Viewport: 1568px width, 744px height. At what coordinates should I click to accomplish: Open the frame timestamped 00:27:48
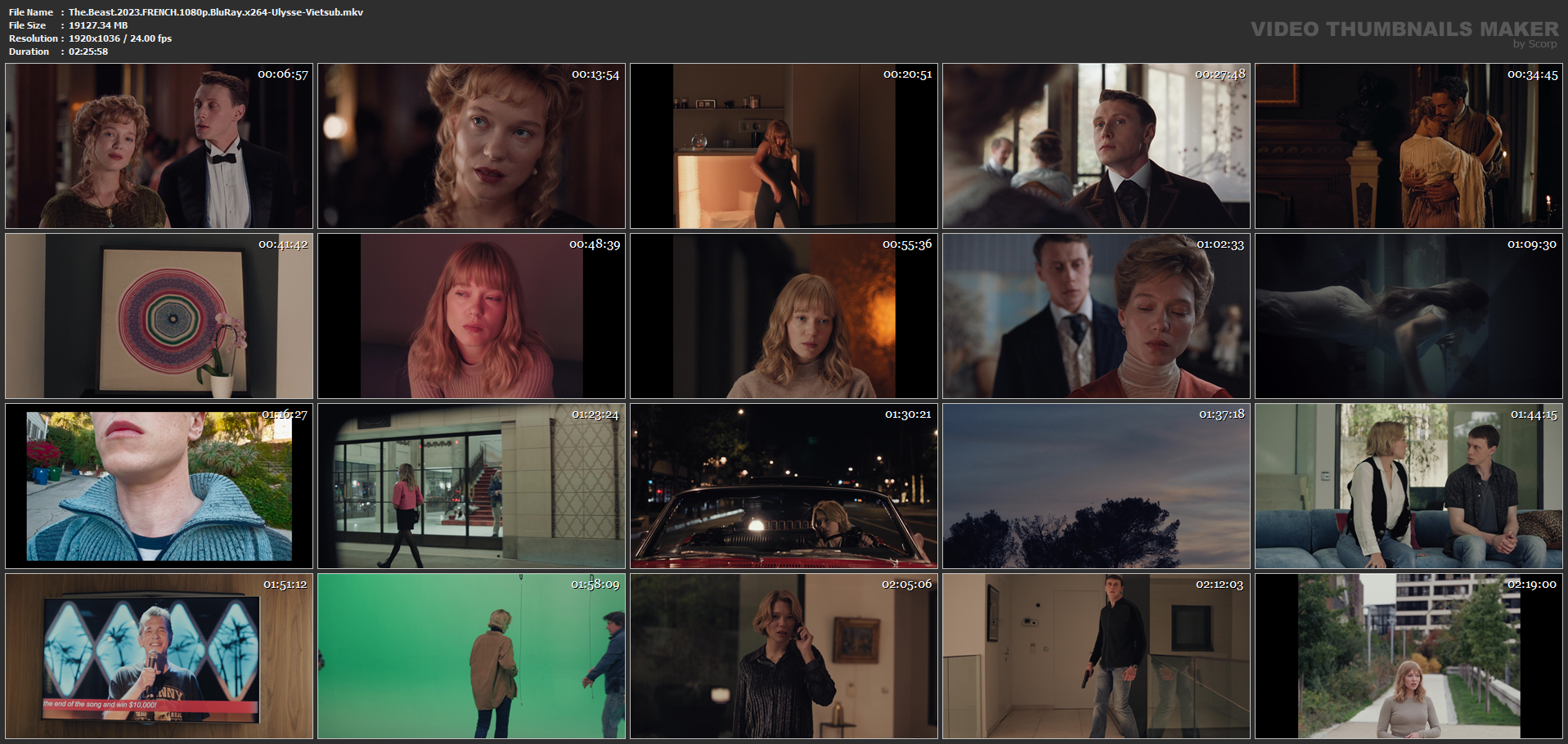[1096, 146]
